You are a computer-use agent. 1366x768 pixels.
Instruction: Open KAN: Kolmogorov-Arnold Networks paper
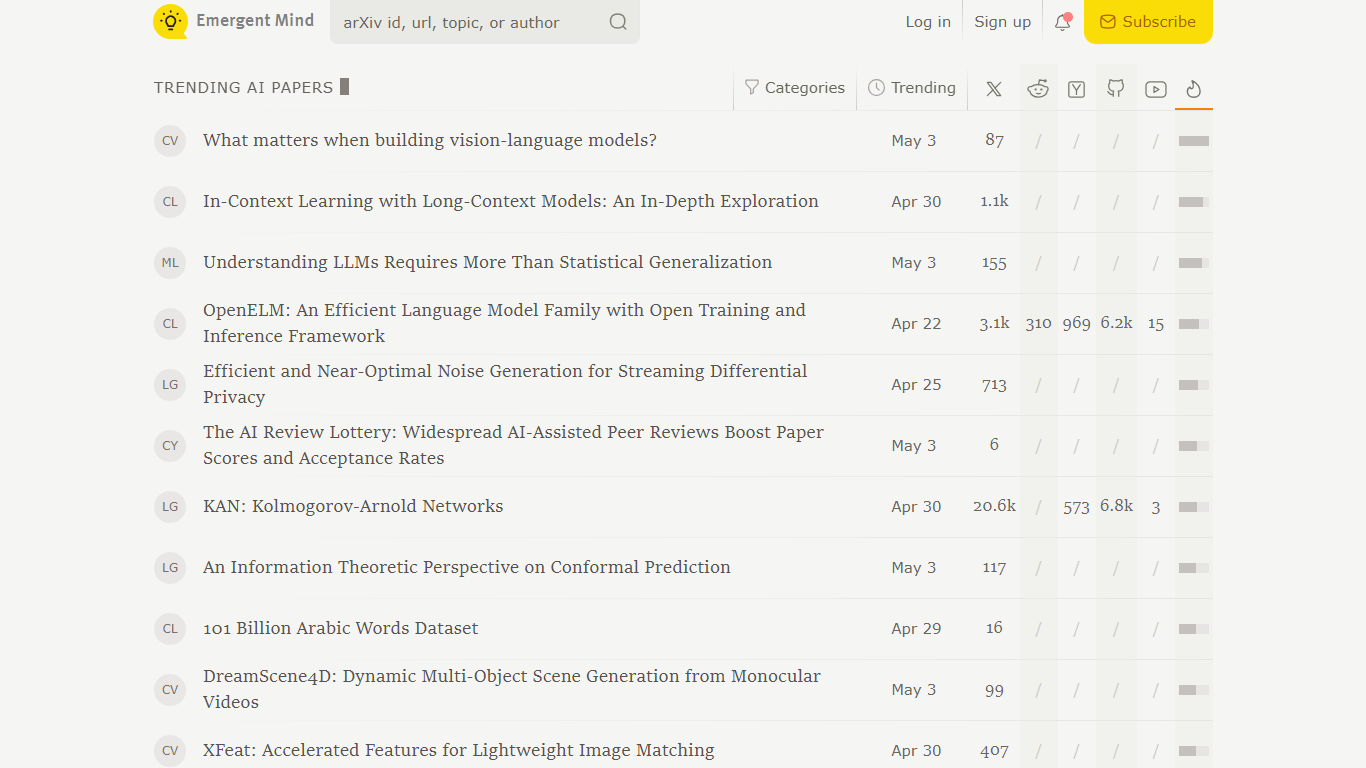point(353,506)
